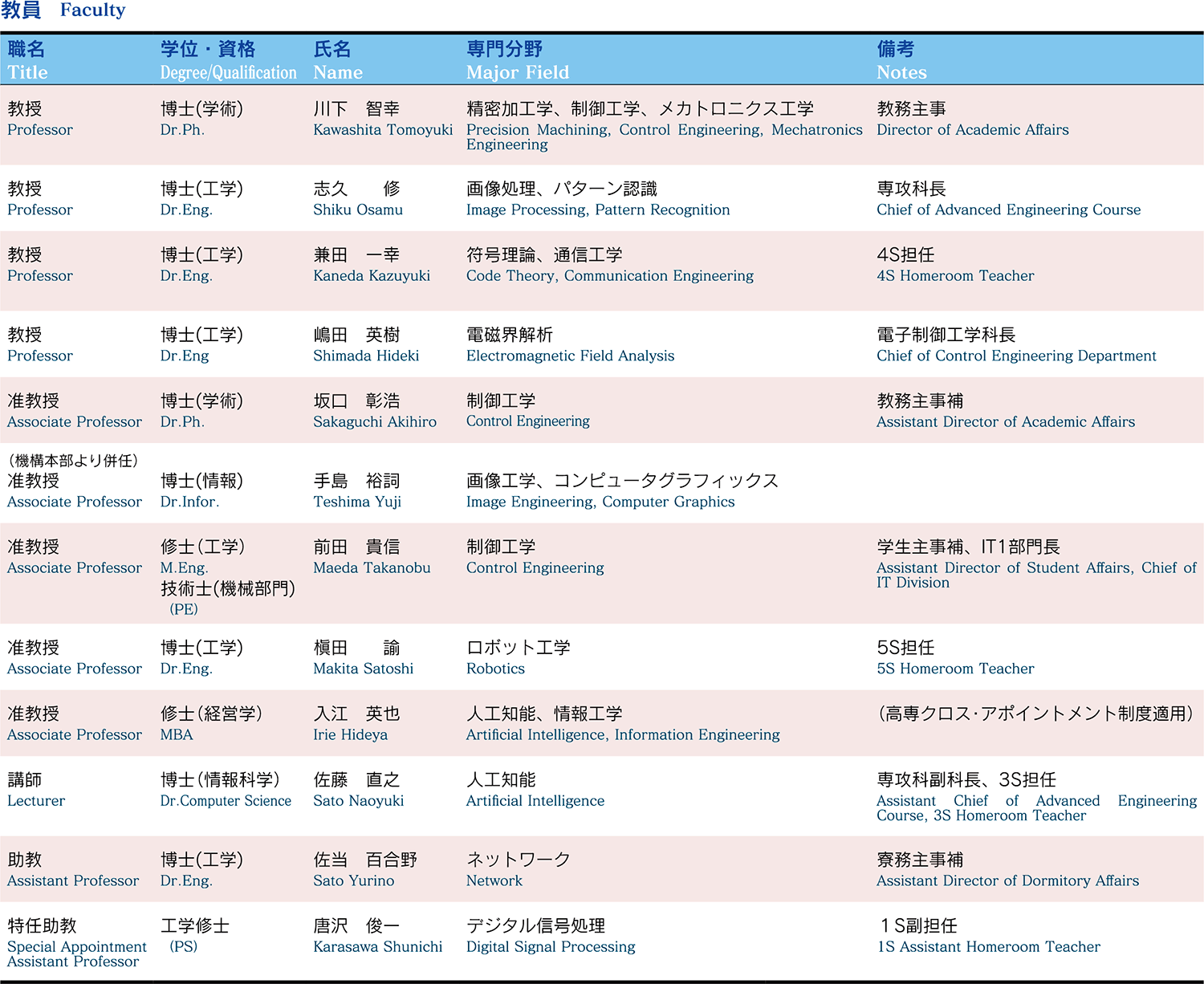This screenshot has width=1204, height=984.
Task: Click Sato Naoyuki's 'Artificial Intelligence' field
Action: coord(535,801)
